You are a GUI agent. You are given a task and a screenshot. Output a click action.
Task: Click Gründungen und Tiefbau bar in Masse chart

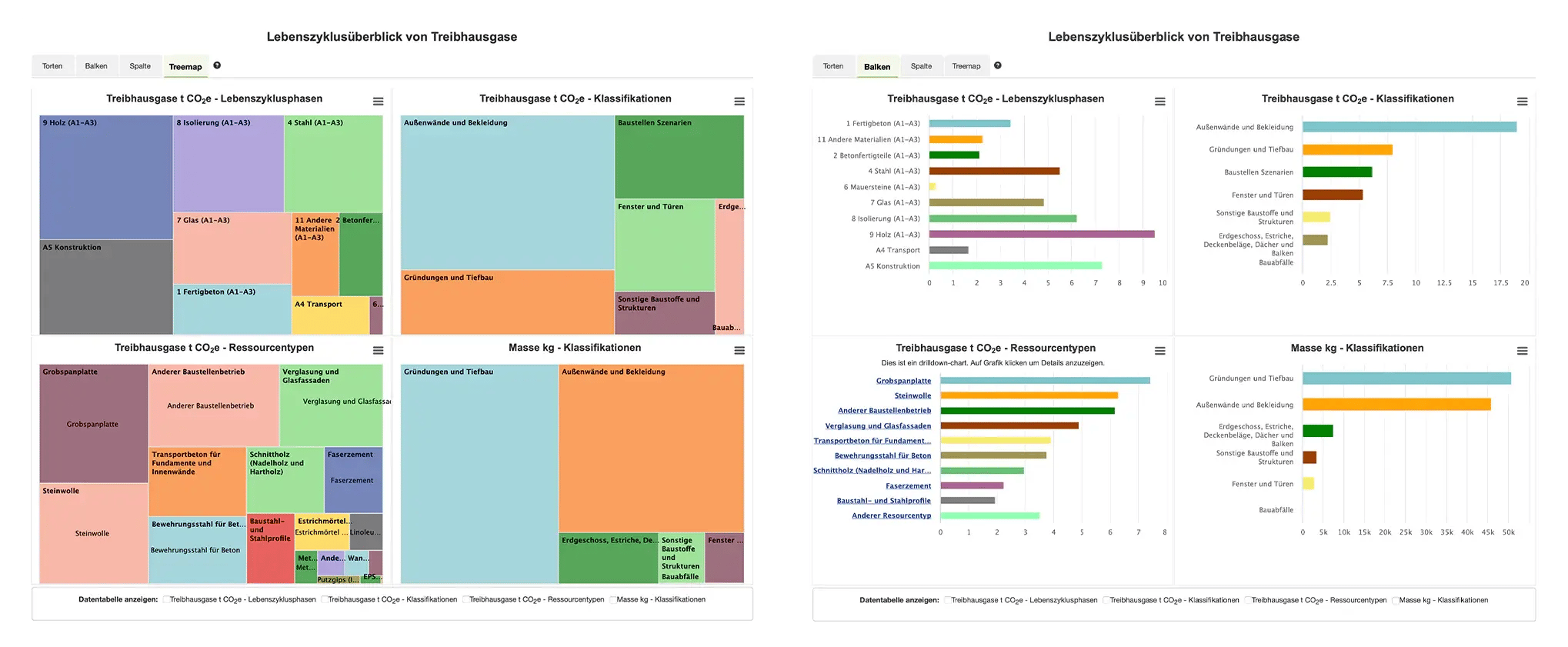[x=1406, y=379]
